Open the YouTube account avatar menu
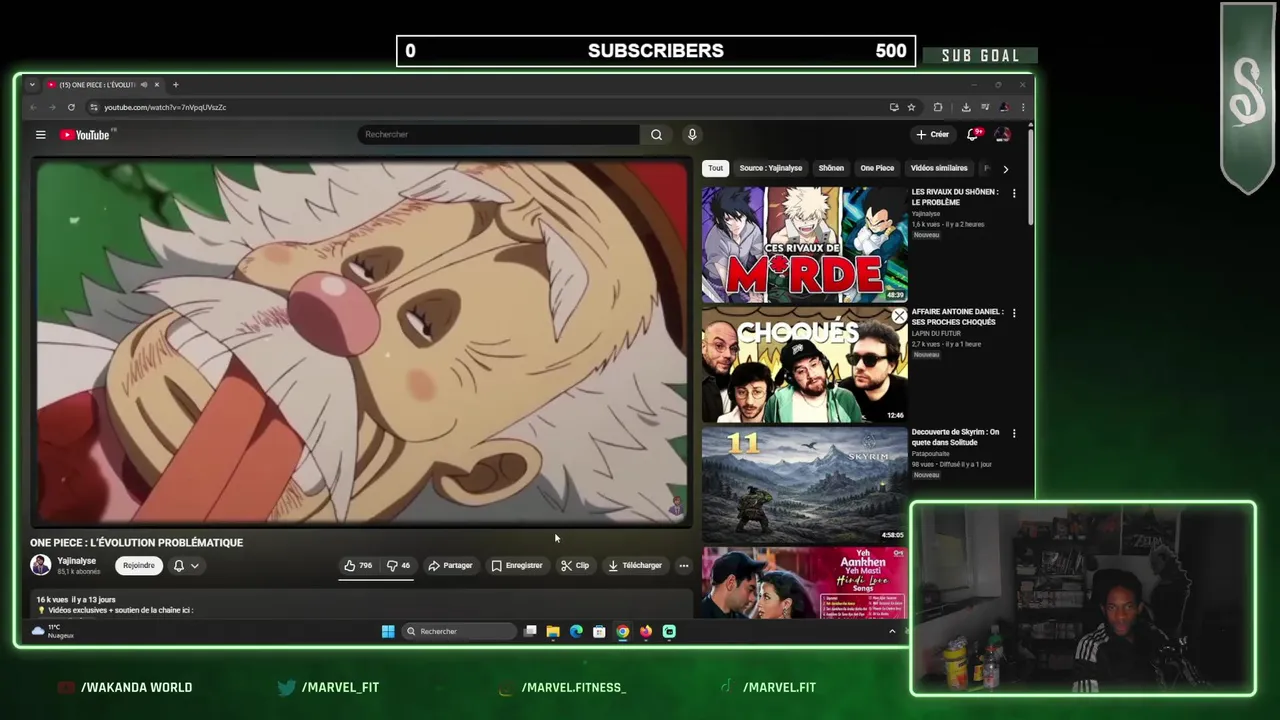This screenshot has height=720, width=1280. coord(1002,135)
